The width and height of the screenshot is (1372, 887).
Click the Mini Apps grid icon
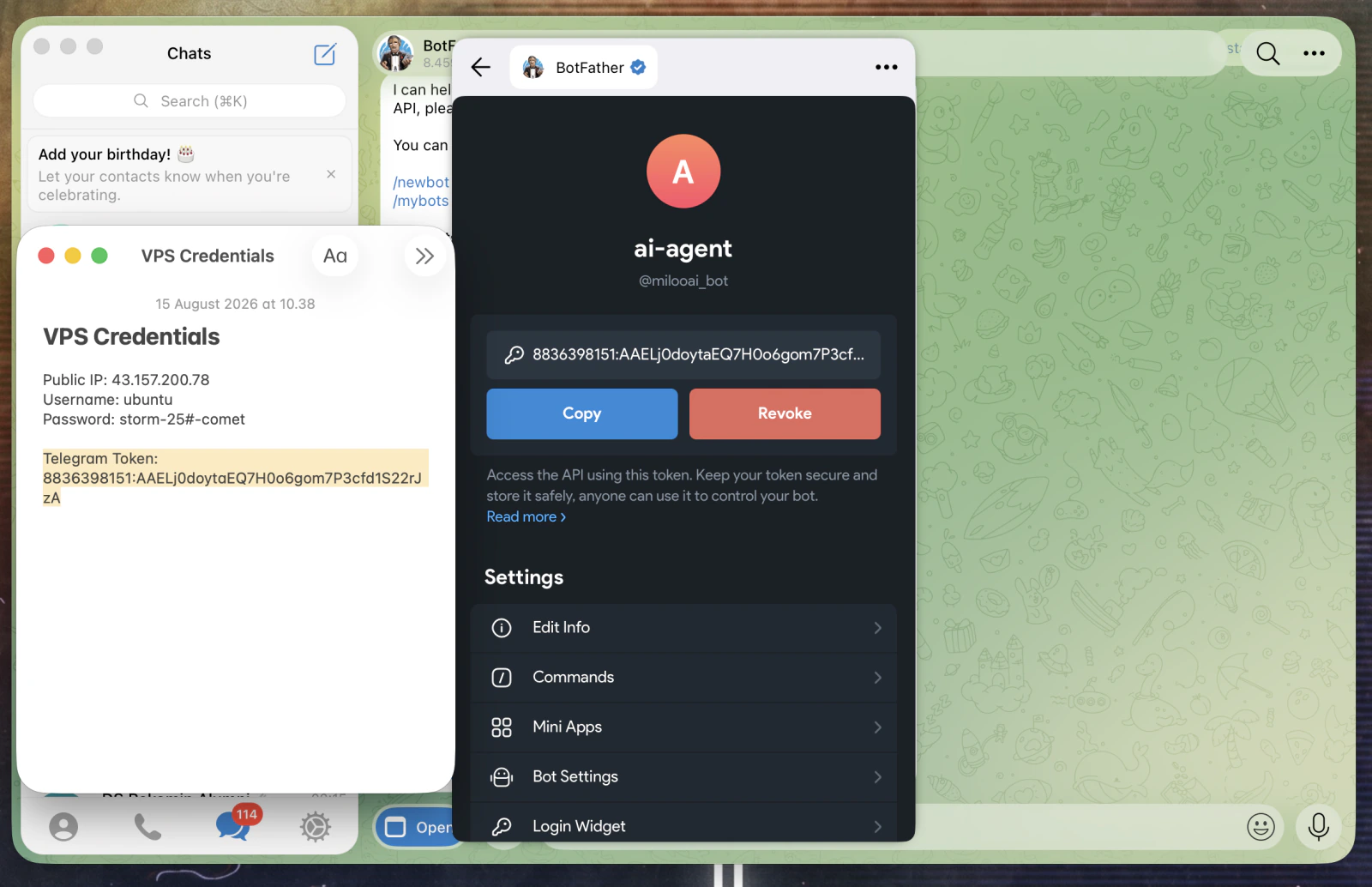click(x=502, y=727)
